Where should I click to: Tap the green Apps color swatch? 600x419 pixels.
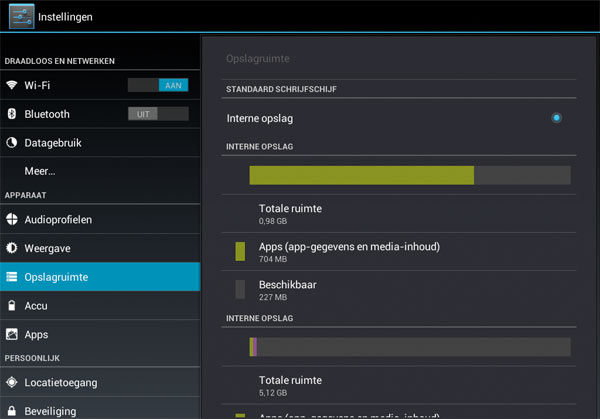(x=240, y=251)
